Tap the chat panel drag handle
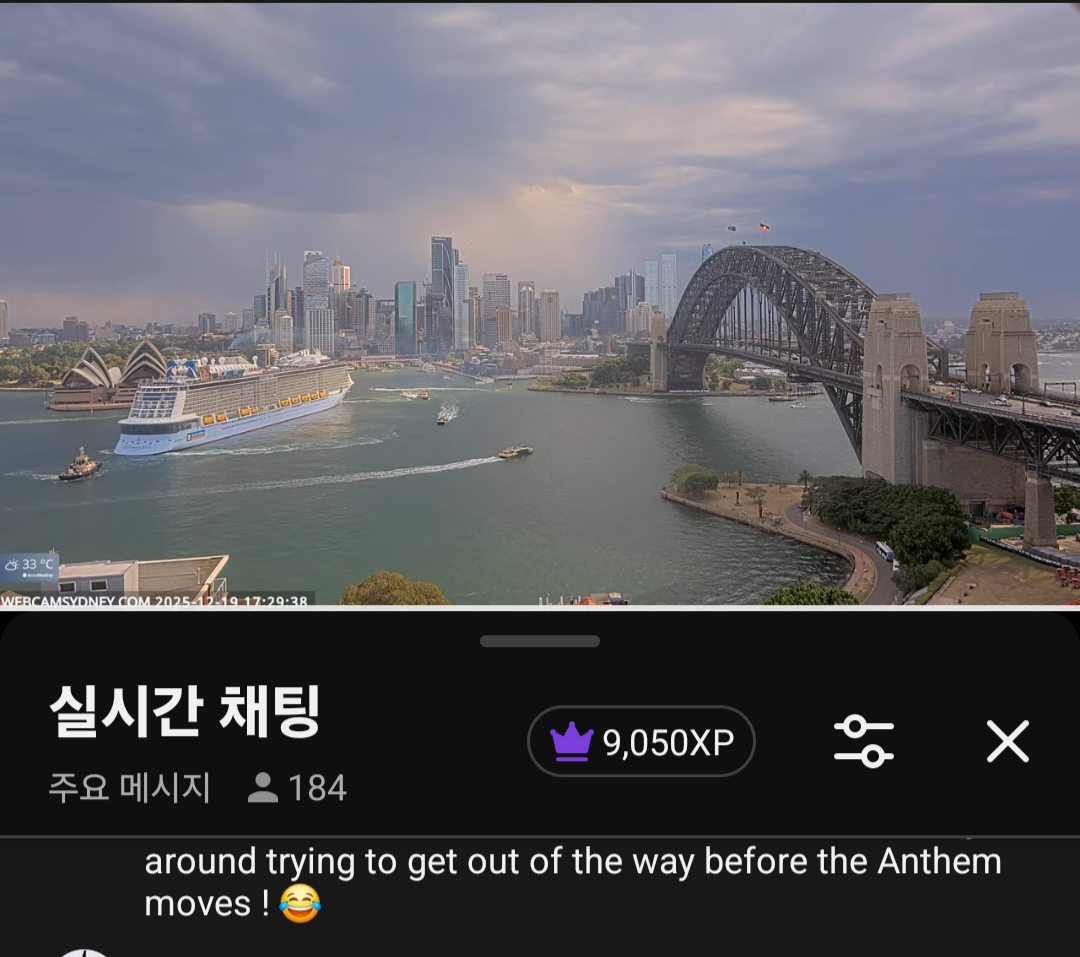Viewport: 1080px width, 957px height. [540, 641]
